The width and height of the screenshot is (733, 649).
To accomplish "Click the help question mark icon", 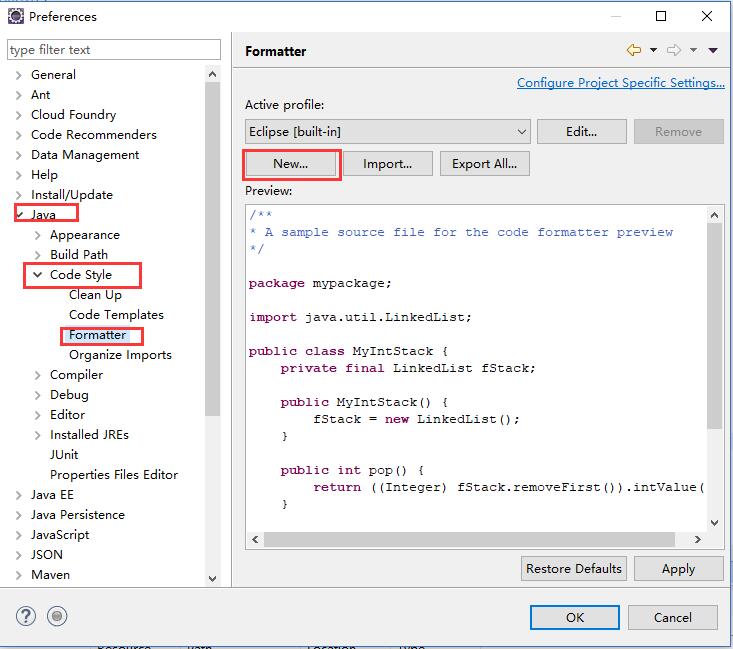I will 26,616.
